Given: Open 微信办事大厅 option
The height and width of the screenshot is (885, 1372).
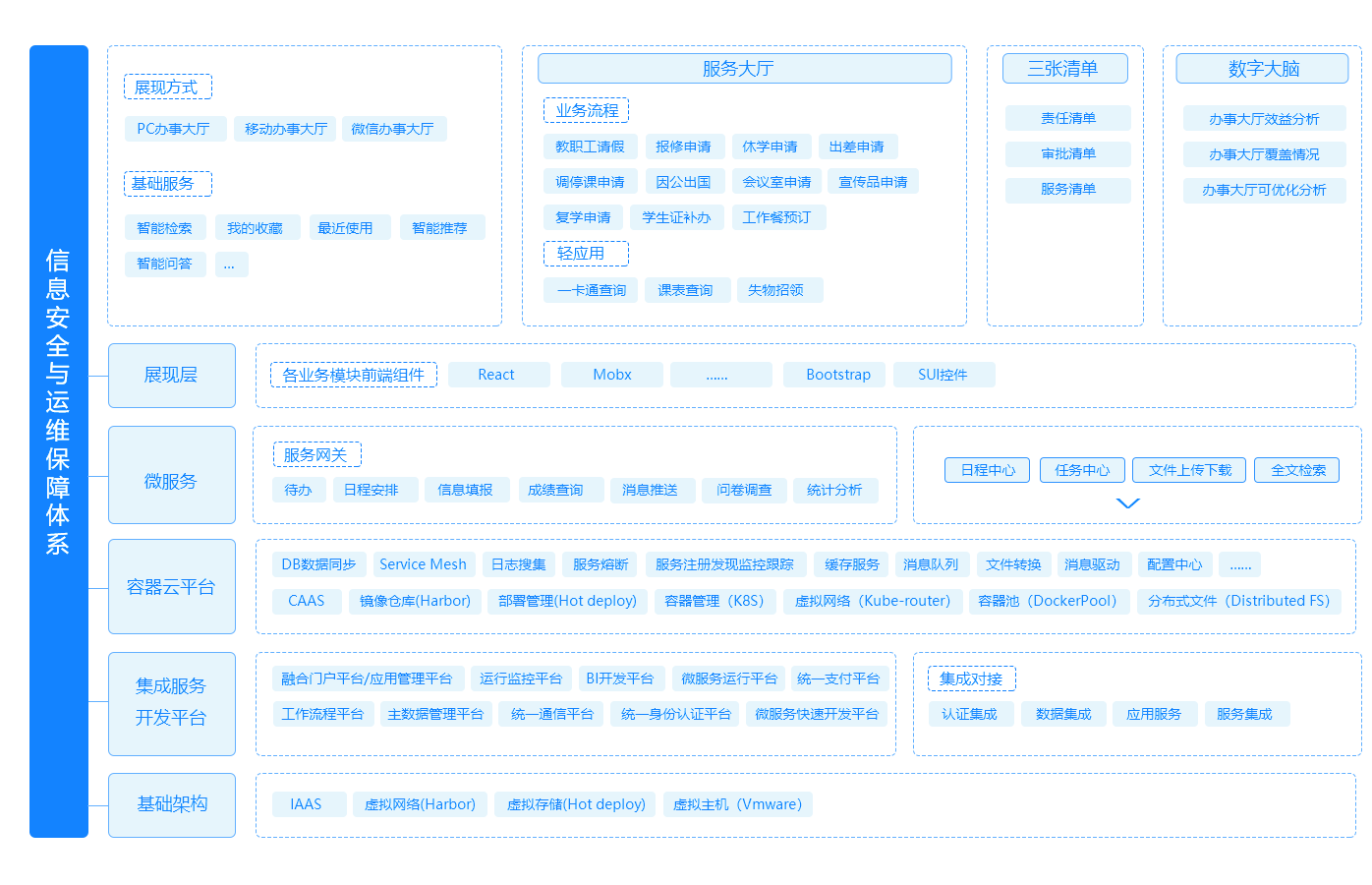Looking at the screenshot, I should 393,129.
